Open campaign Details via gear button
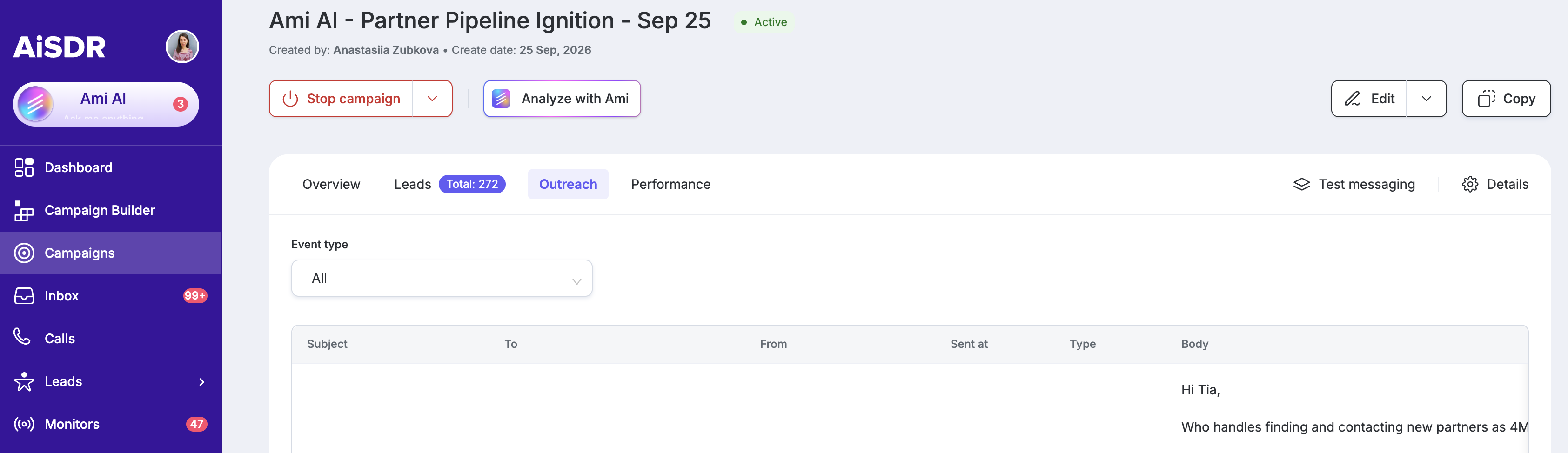The height and width of the screenshot is (453, 1568). [1495, 184]
